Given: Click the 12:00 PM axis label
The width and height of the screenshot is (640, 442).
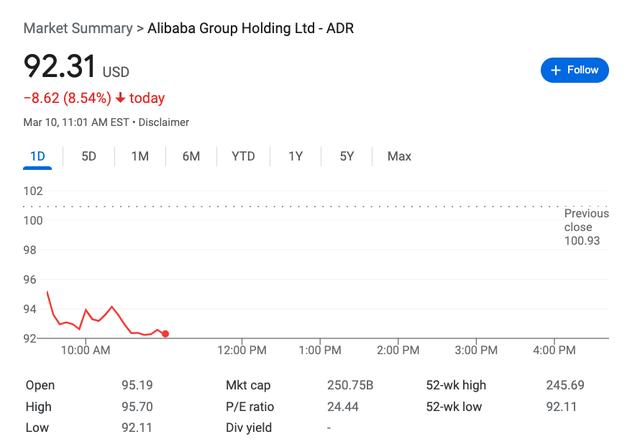Looking at the screenshot, I should tap(242, 350).
